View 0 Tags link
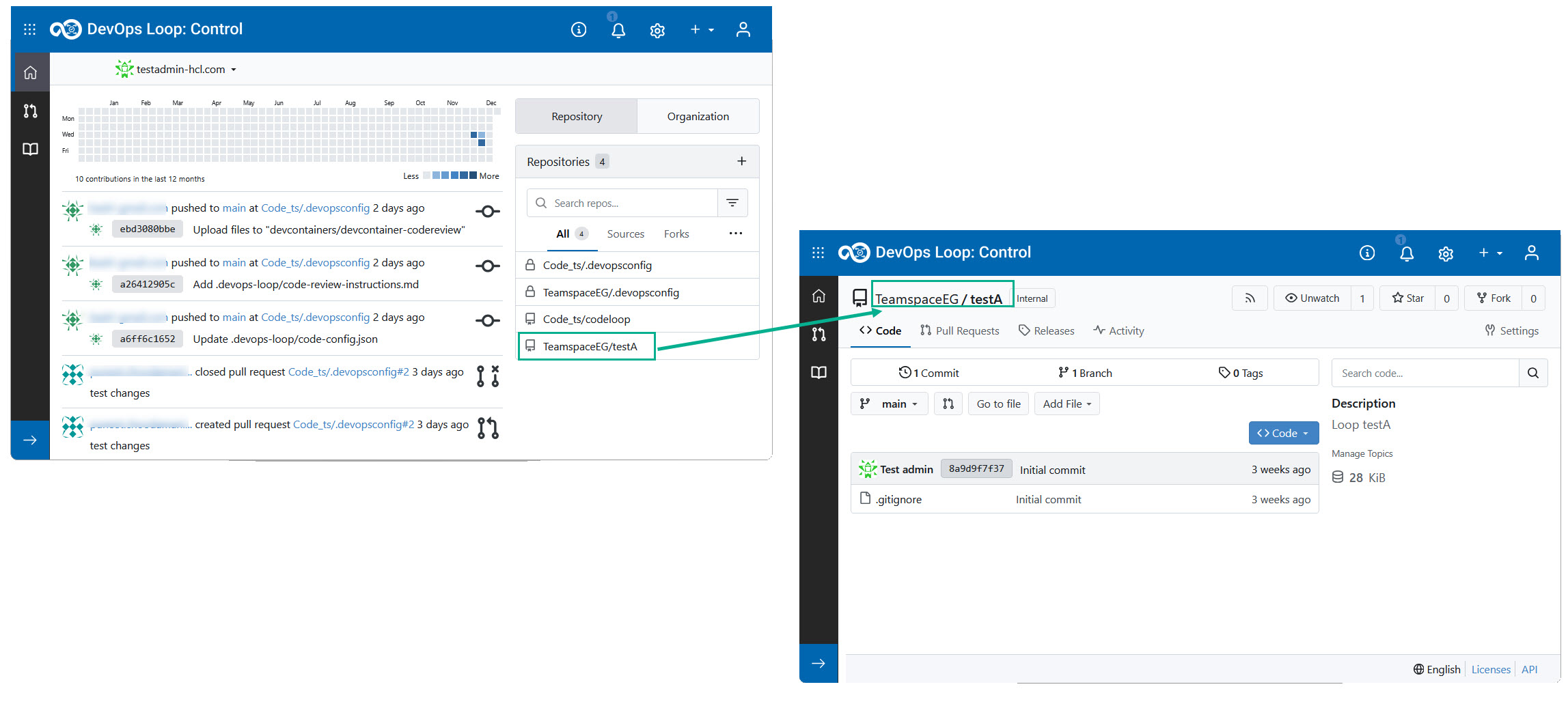The width and height of the screenshot is (1568, 704). (x=1241, y=373)
